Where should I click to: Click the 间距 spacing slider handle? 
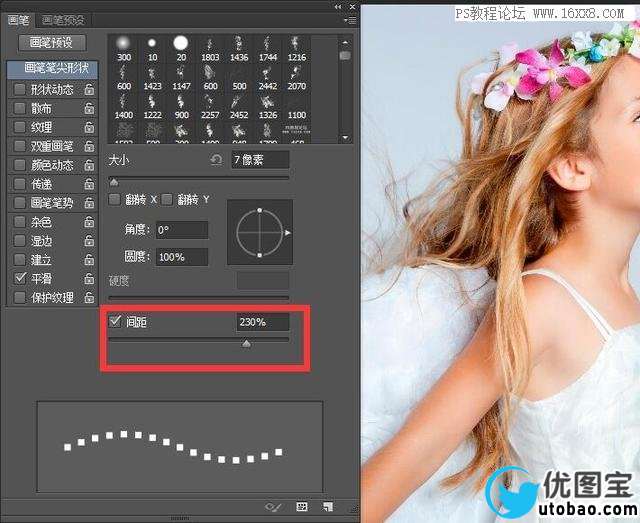tap(246, 344)
